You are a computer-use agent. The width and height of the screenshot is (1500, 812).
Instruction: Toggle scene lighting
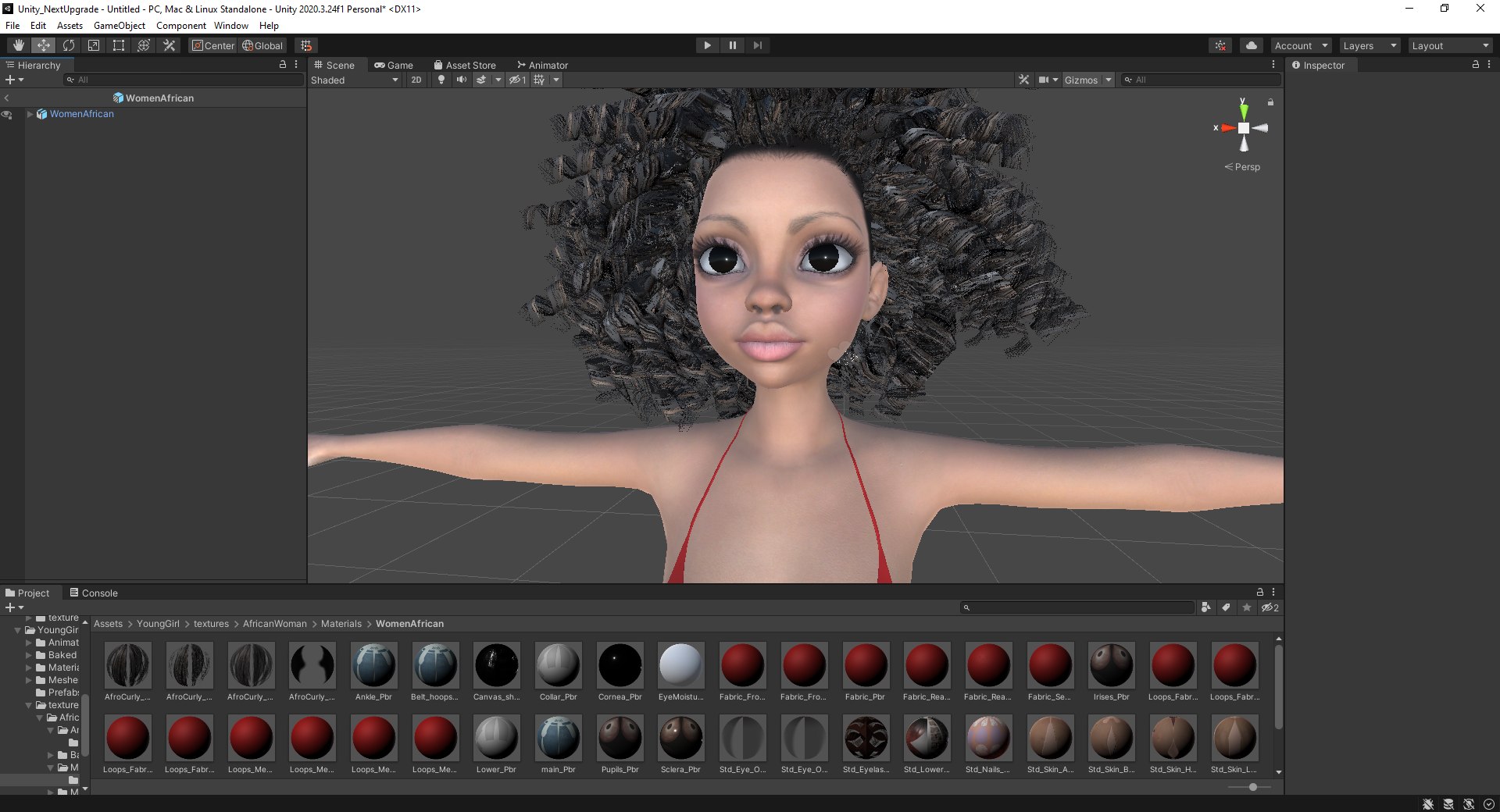(x=441, y=80)
